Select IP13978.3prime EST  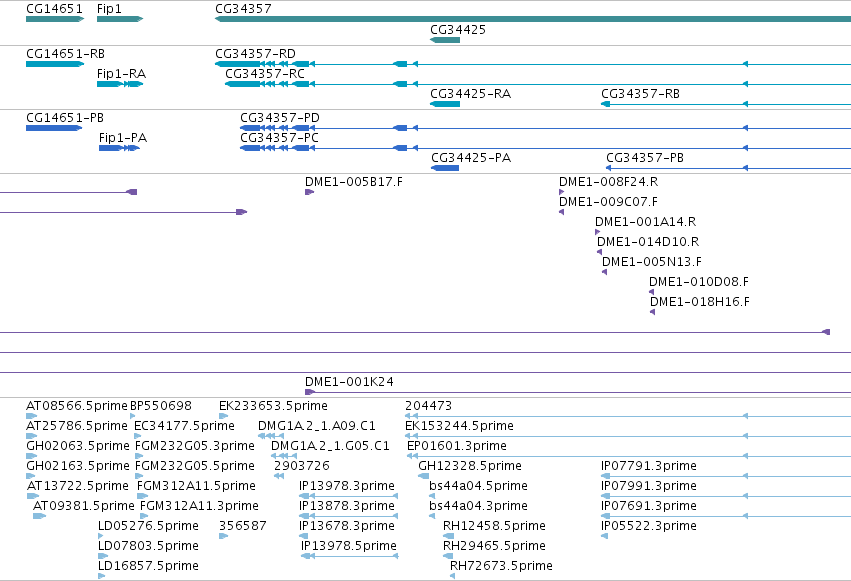pos(348,496)
